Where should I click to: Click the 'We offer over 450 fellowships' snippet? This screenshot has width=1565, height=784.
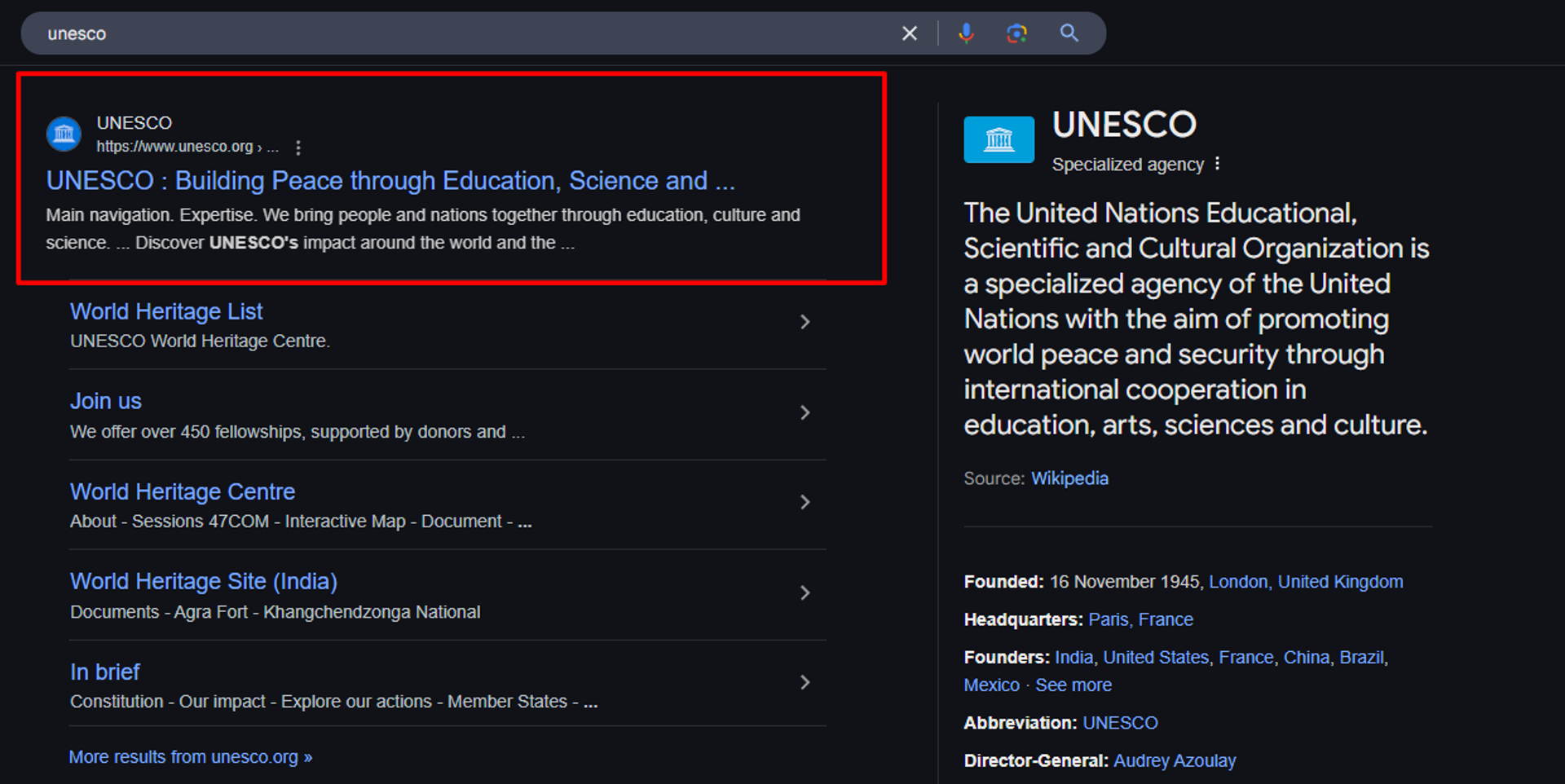click(x=298, y=432)
